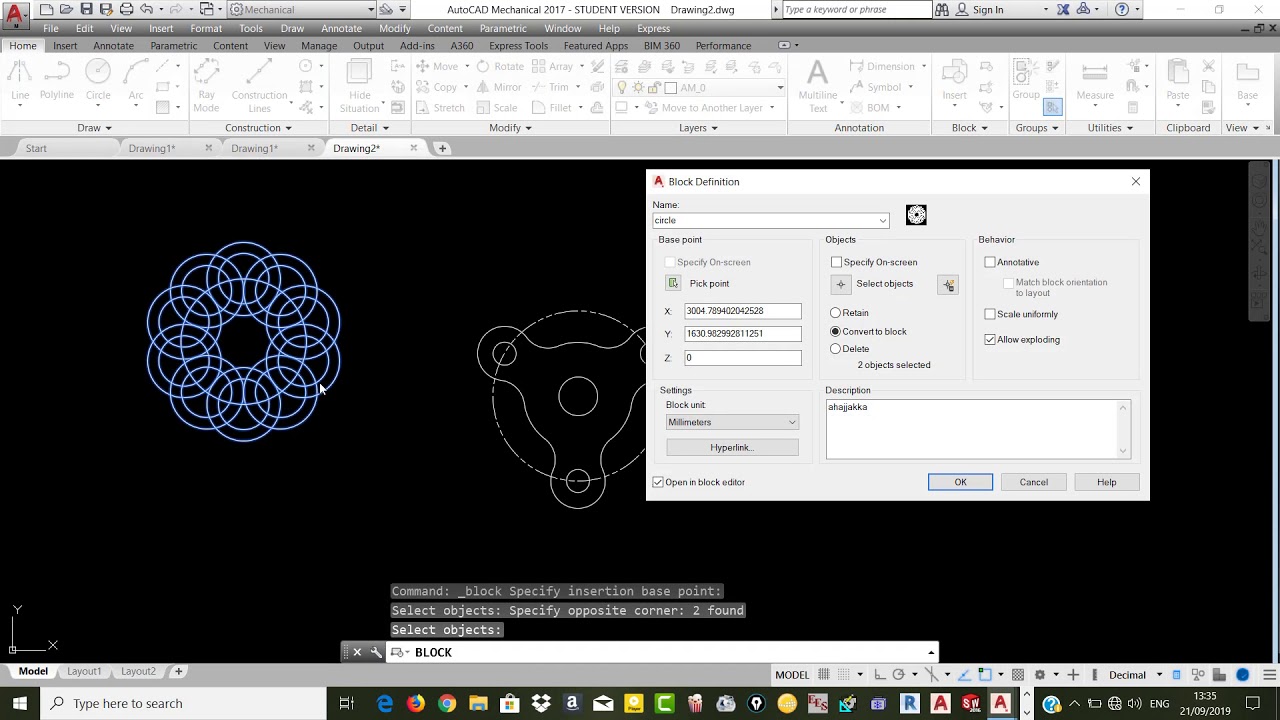Screen dimensions: 1280x720
Task: Enable Scale uniformly checkbox
Action: (x=990, y=314)
